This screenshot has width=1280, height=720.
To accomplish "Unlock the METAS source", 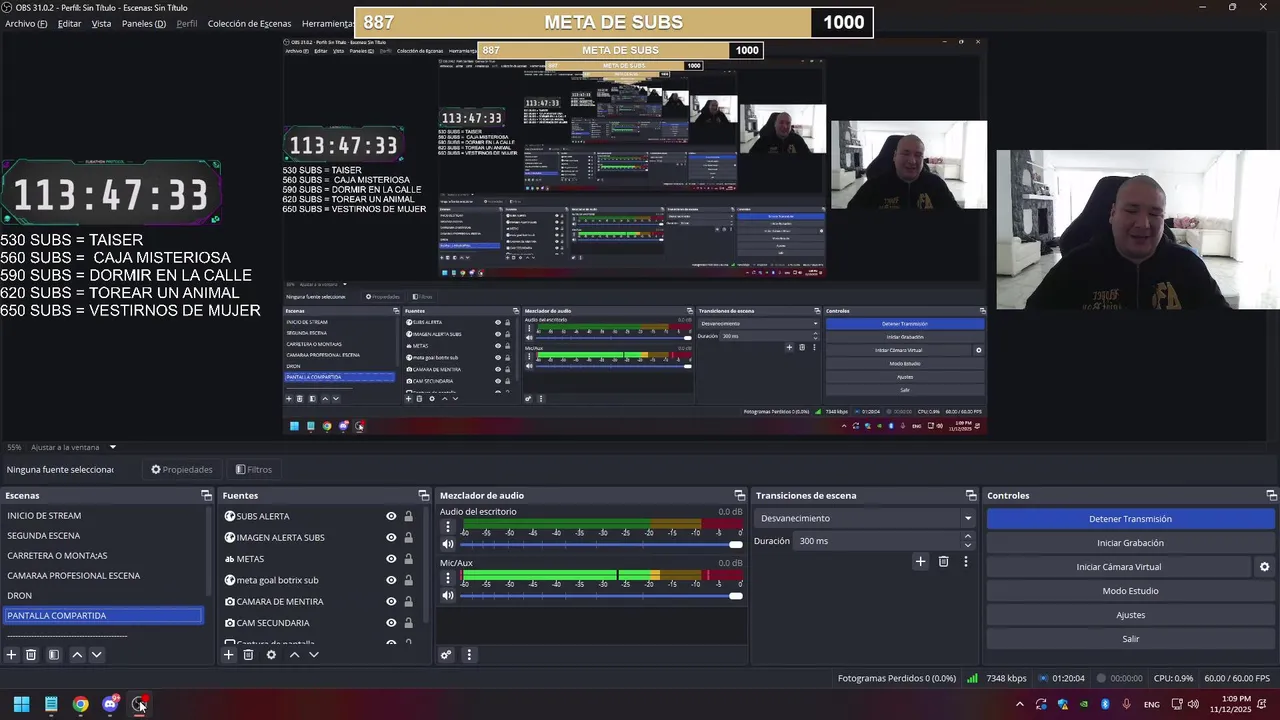I will tap(408, 559).
